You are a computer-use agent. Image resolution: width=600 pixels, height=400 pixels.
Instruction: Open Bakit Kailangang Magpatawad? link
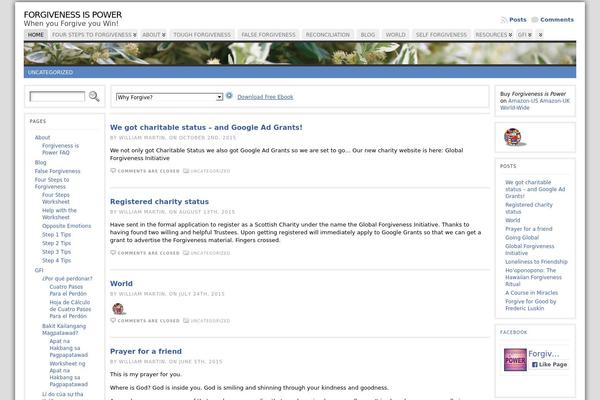(x=64, y=330)
